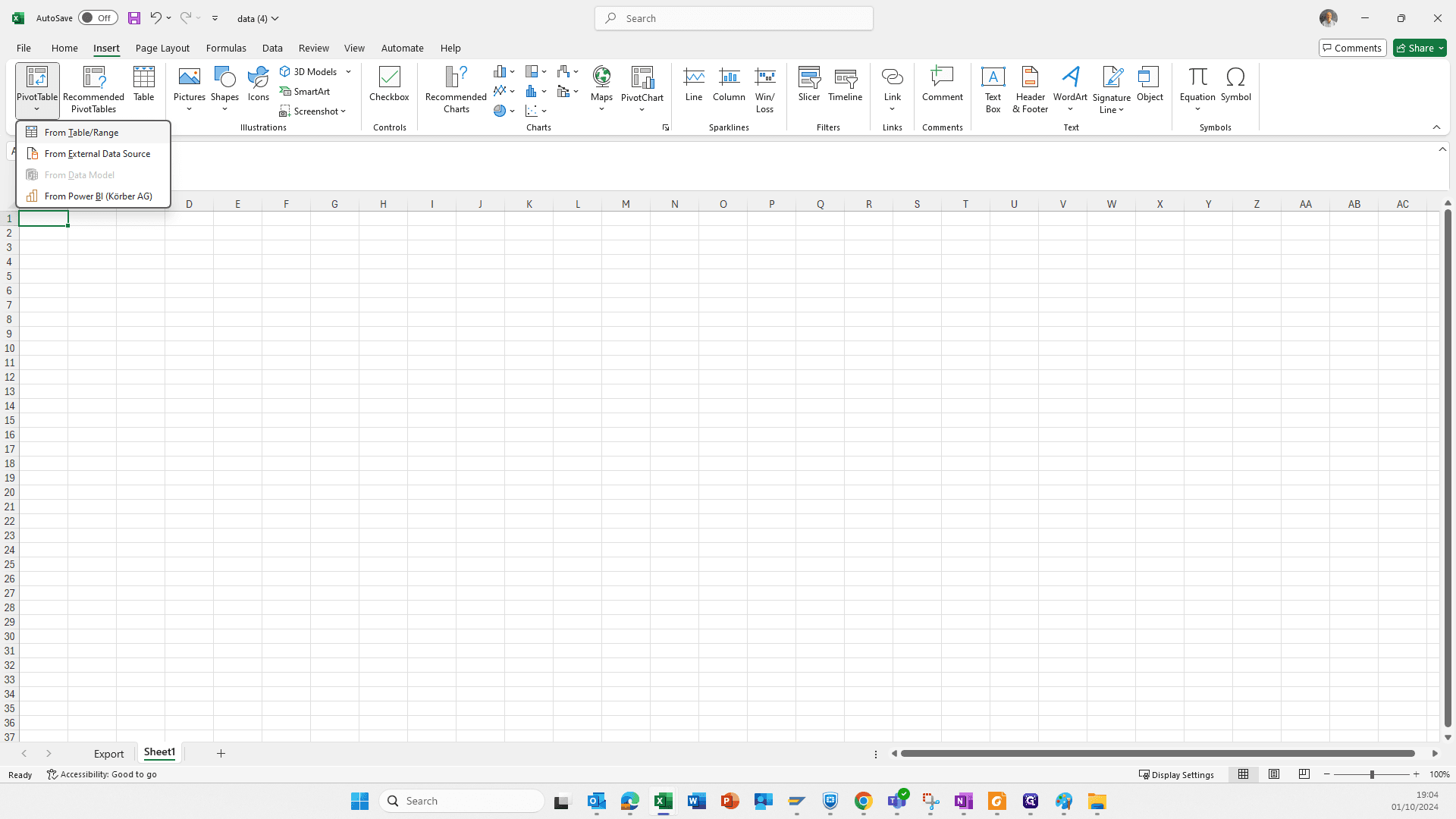Open the Formulas ribbon tab

226,48
